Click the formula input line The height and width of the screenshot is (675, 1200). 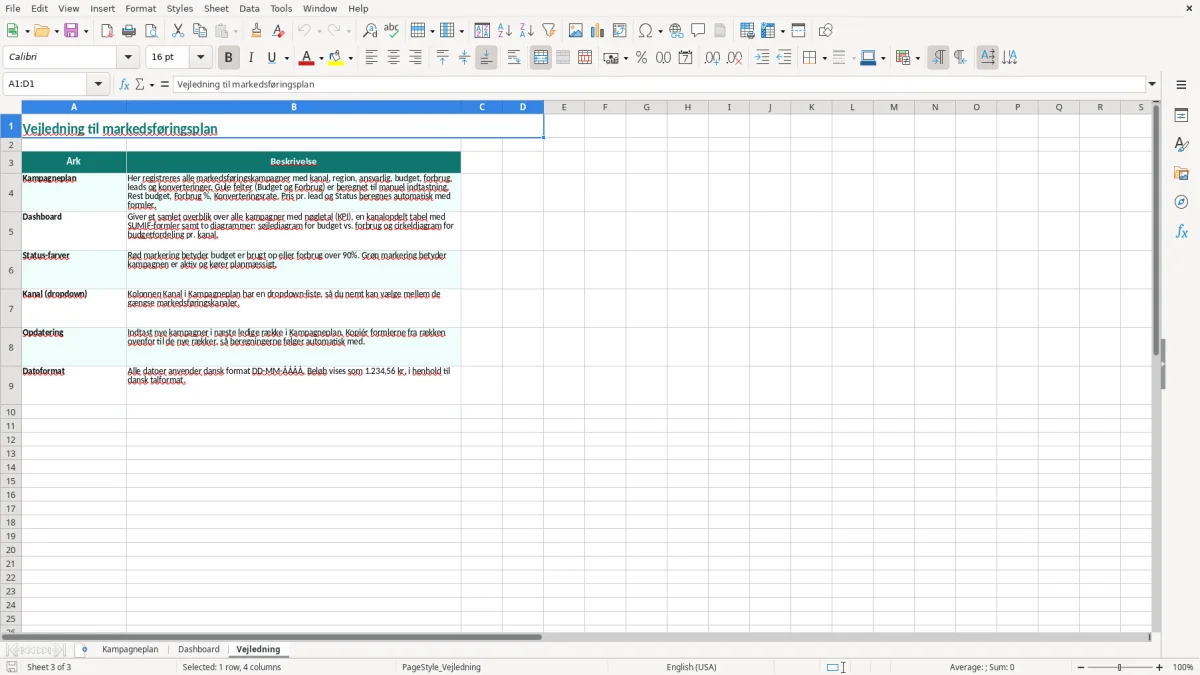point(658,84)
